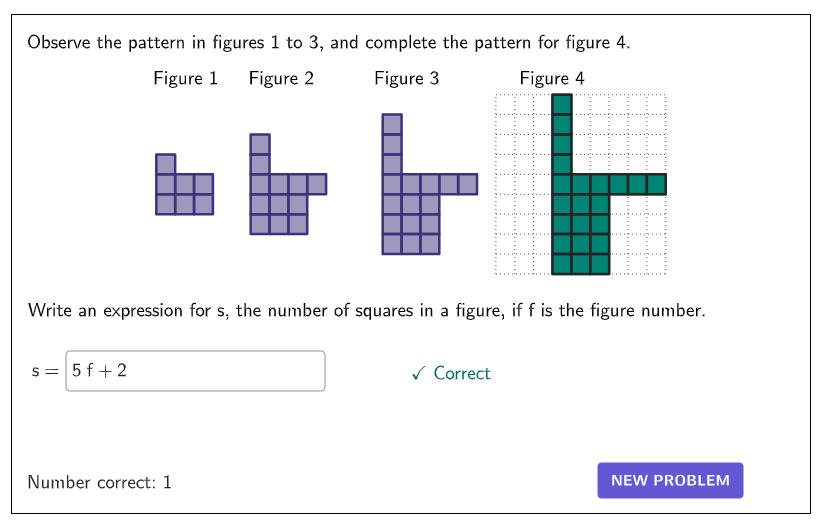Click the Correct feedback text
The image size is (823, 524).
tap(461, 373)
